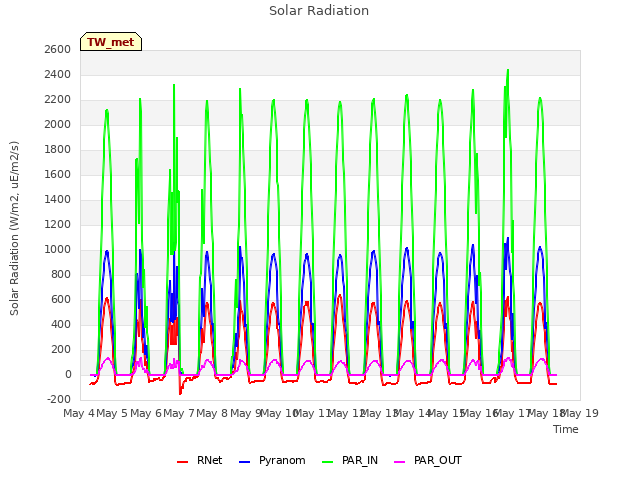Click the May 5 x-axis date label

(x=112, y=413)
